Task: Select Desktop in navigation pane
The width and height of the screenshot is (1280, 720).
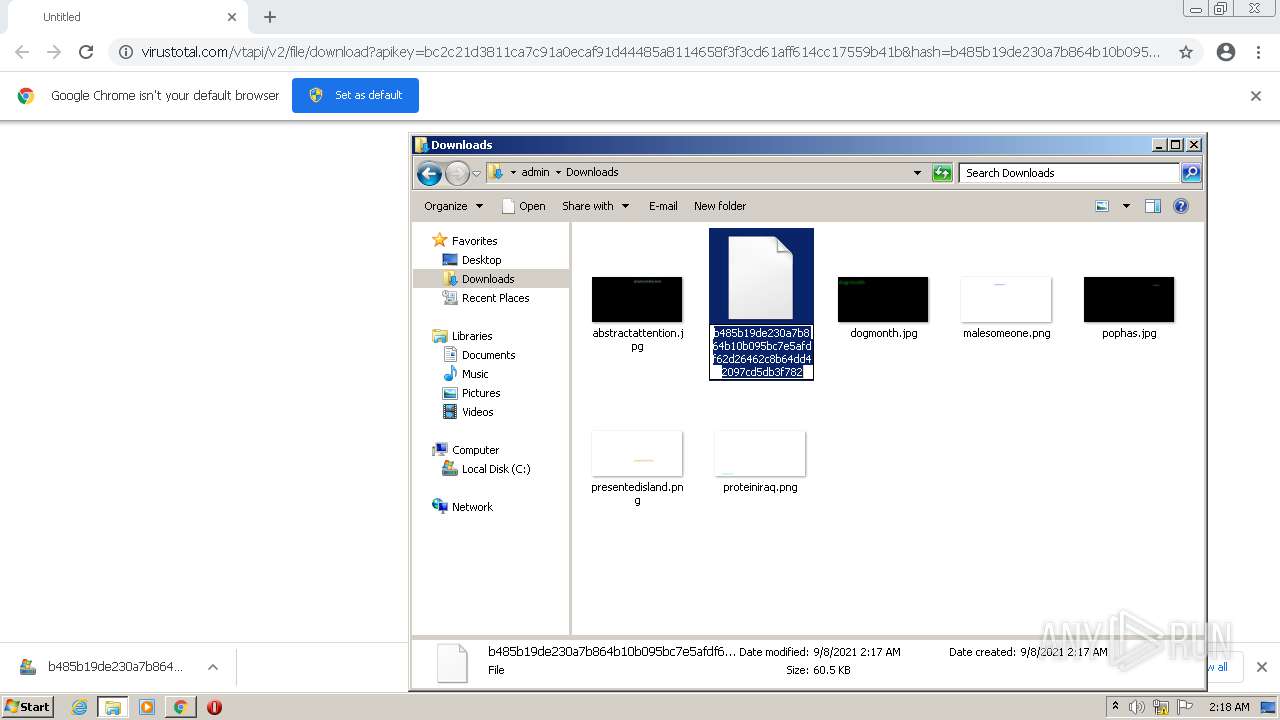Action: point(481,260)
